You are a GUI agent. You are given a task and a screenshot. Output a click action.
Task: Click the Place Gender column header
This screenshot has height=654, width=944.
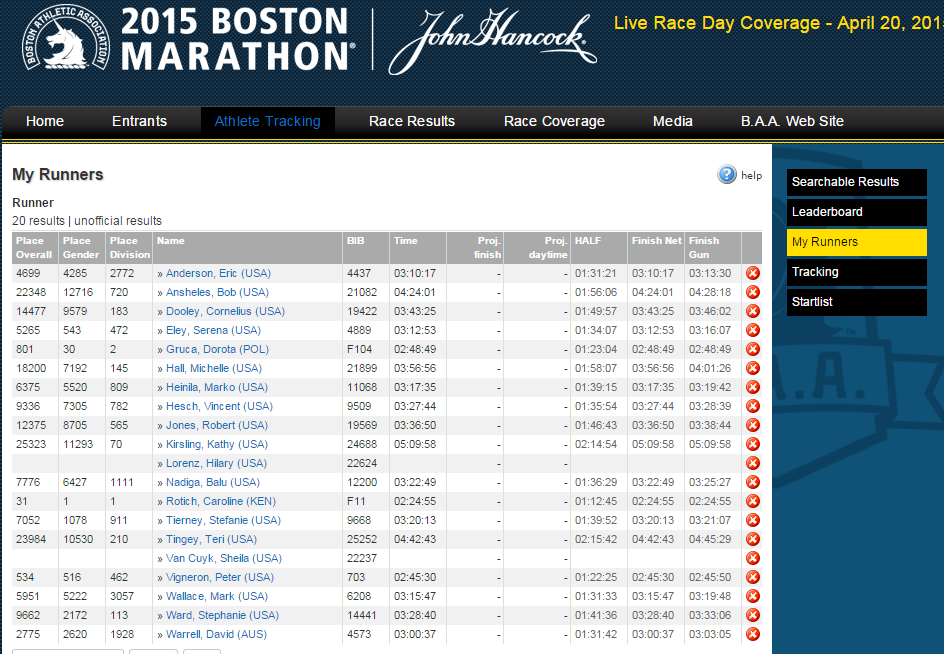click(x=81, y=248)
